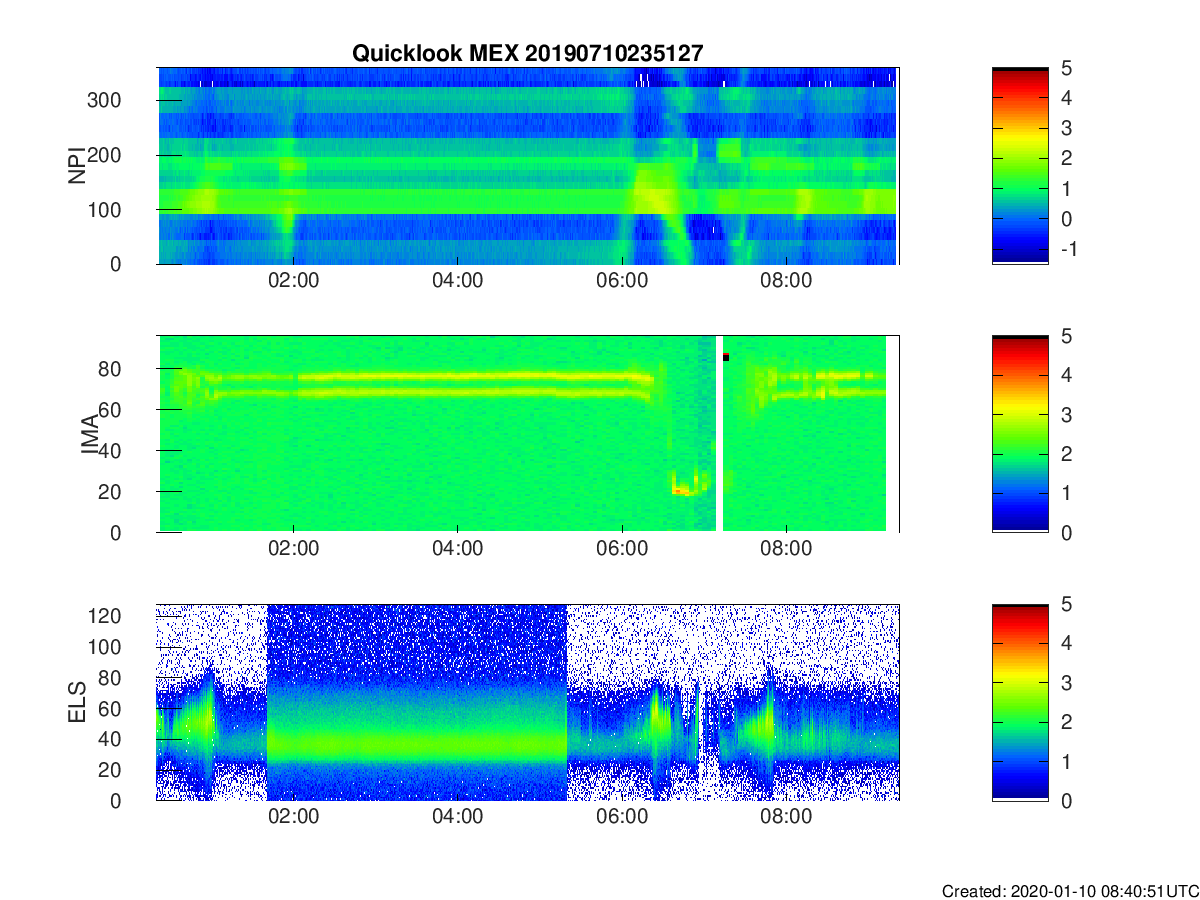Screen dimensions: 1200x900
Task: Click the NPI panel color bar
Action: pyautogui.click(x=1020, y=166)
